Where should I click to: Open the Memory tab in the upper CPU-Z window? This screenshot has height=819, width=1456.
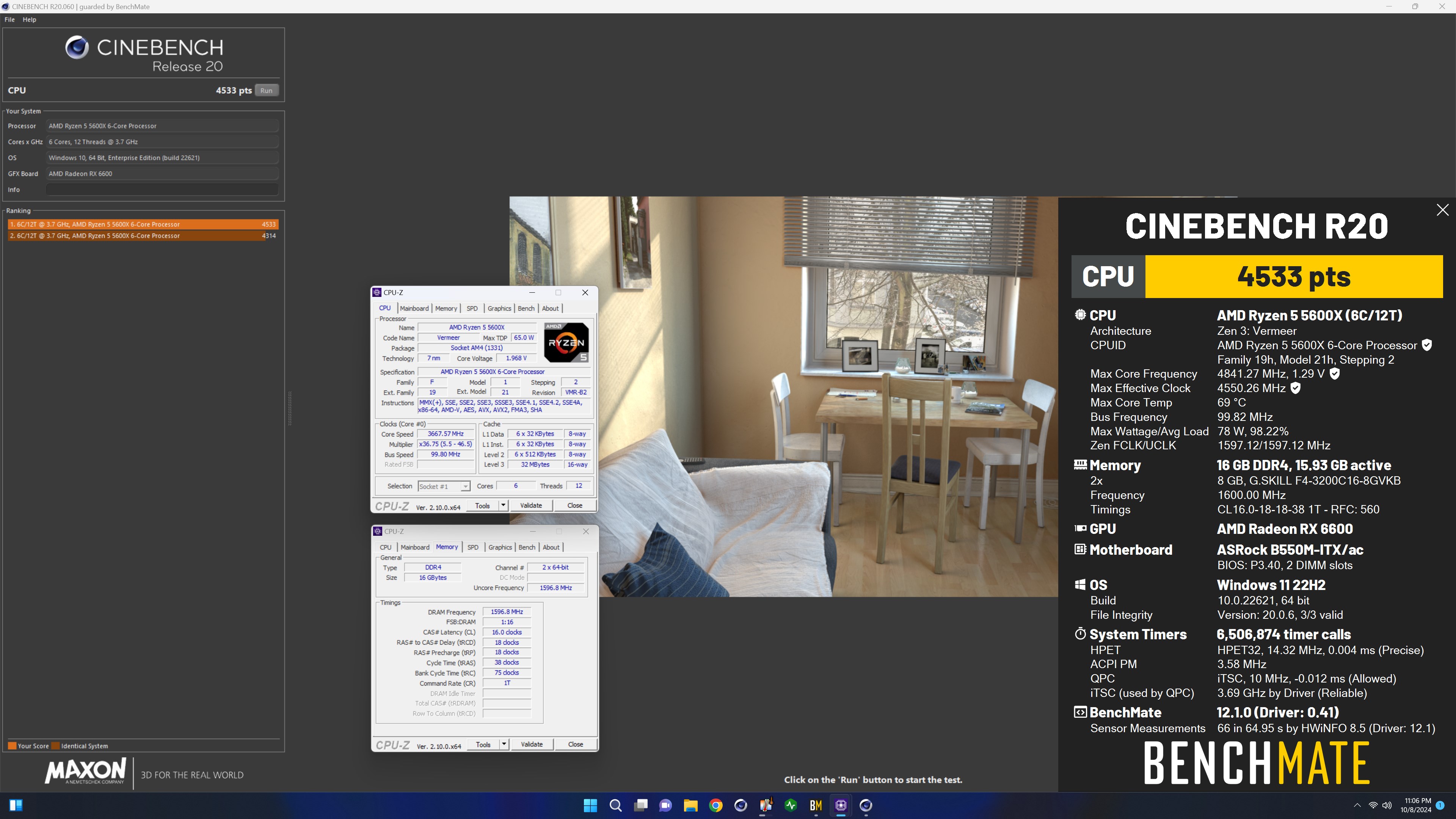(x=446, y=308)
